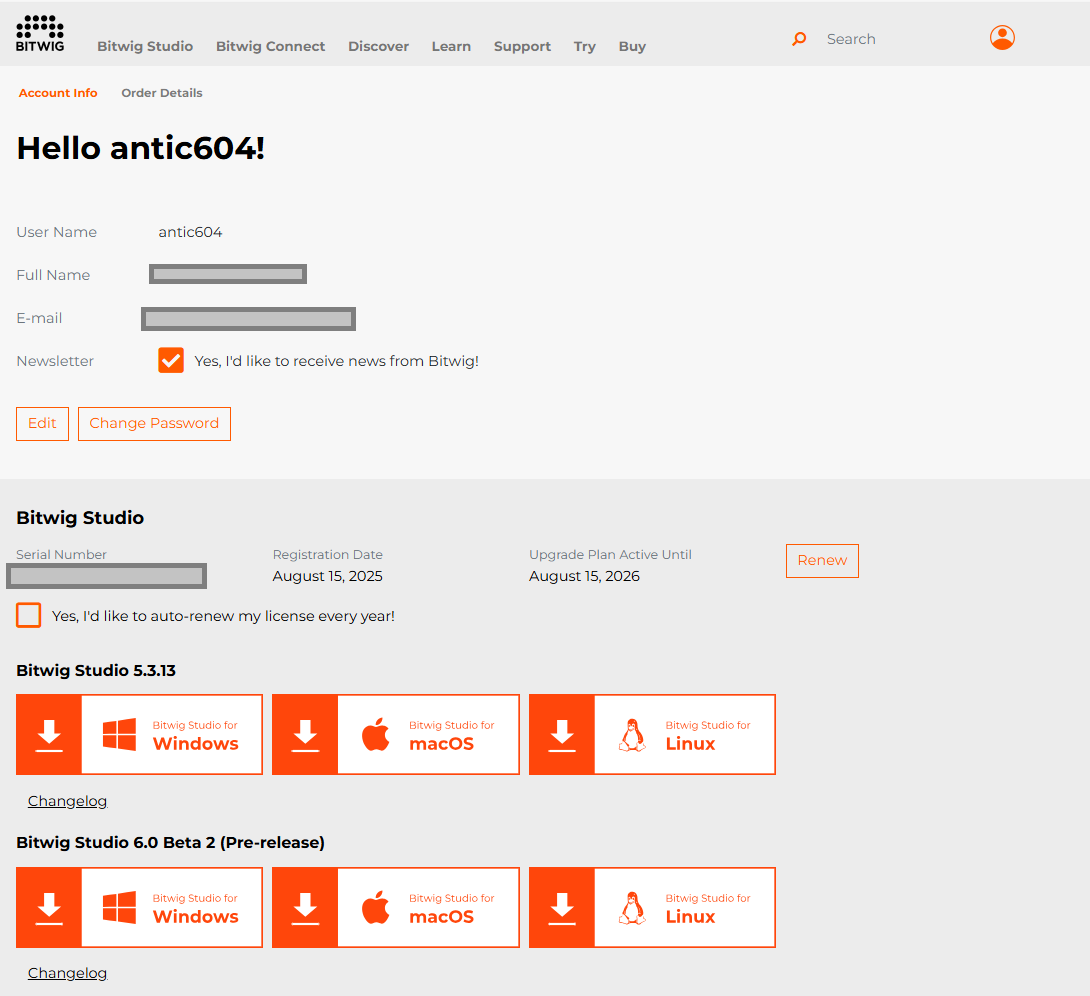Click the Linux label for 6.0 Beta 2
1090x996 pixels.
tap(690, 917)
